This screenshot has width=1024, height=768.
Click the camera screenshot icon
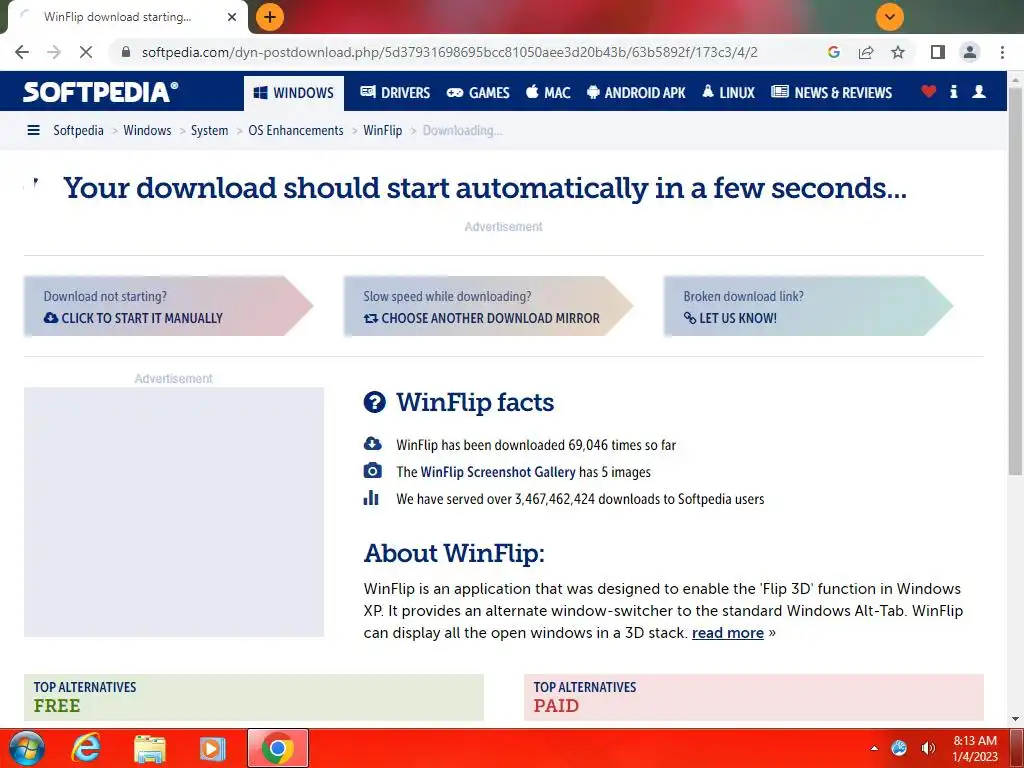372,471
